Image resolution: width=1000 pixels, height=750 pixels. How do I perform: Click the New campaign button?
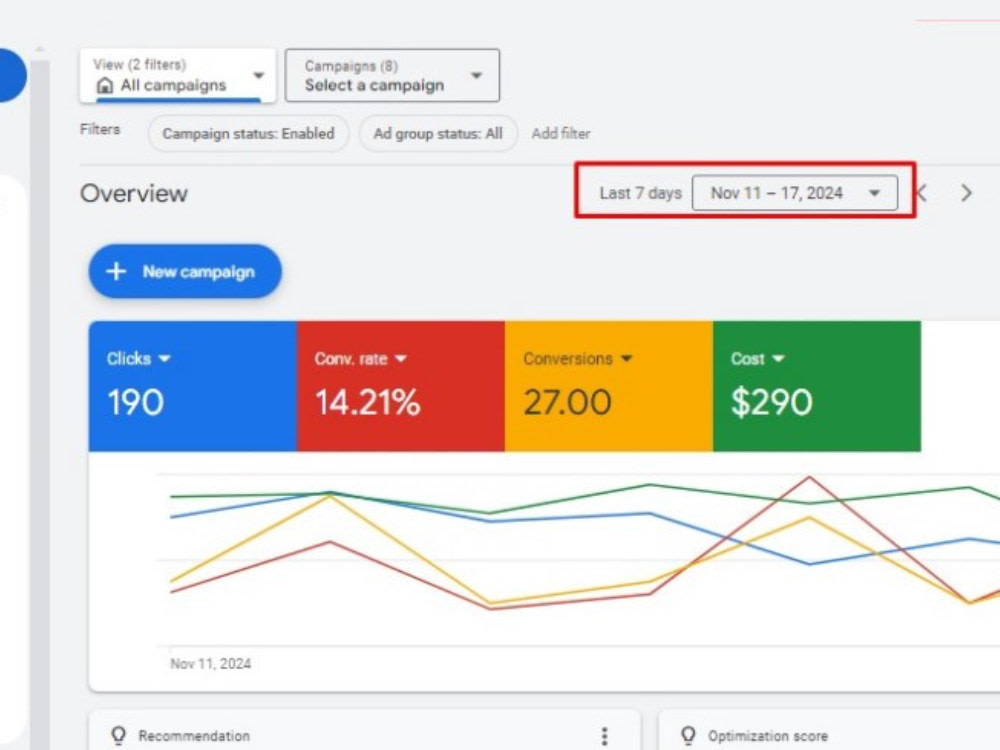click(185, 271)
